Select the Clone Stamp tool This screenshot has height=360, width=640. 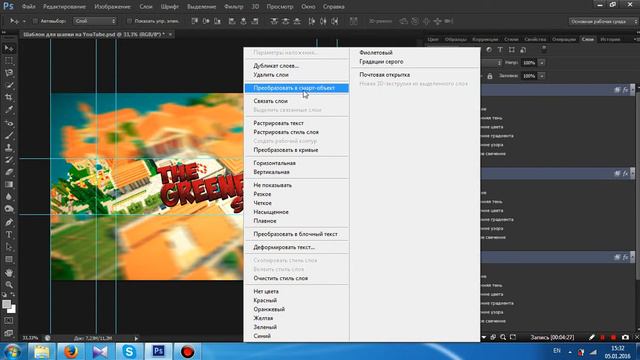[9, 147]
